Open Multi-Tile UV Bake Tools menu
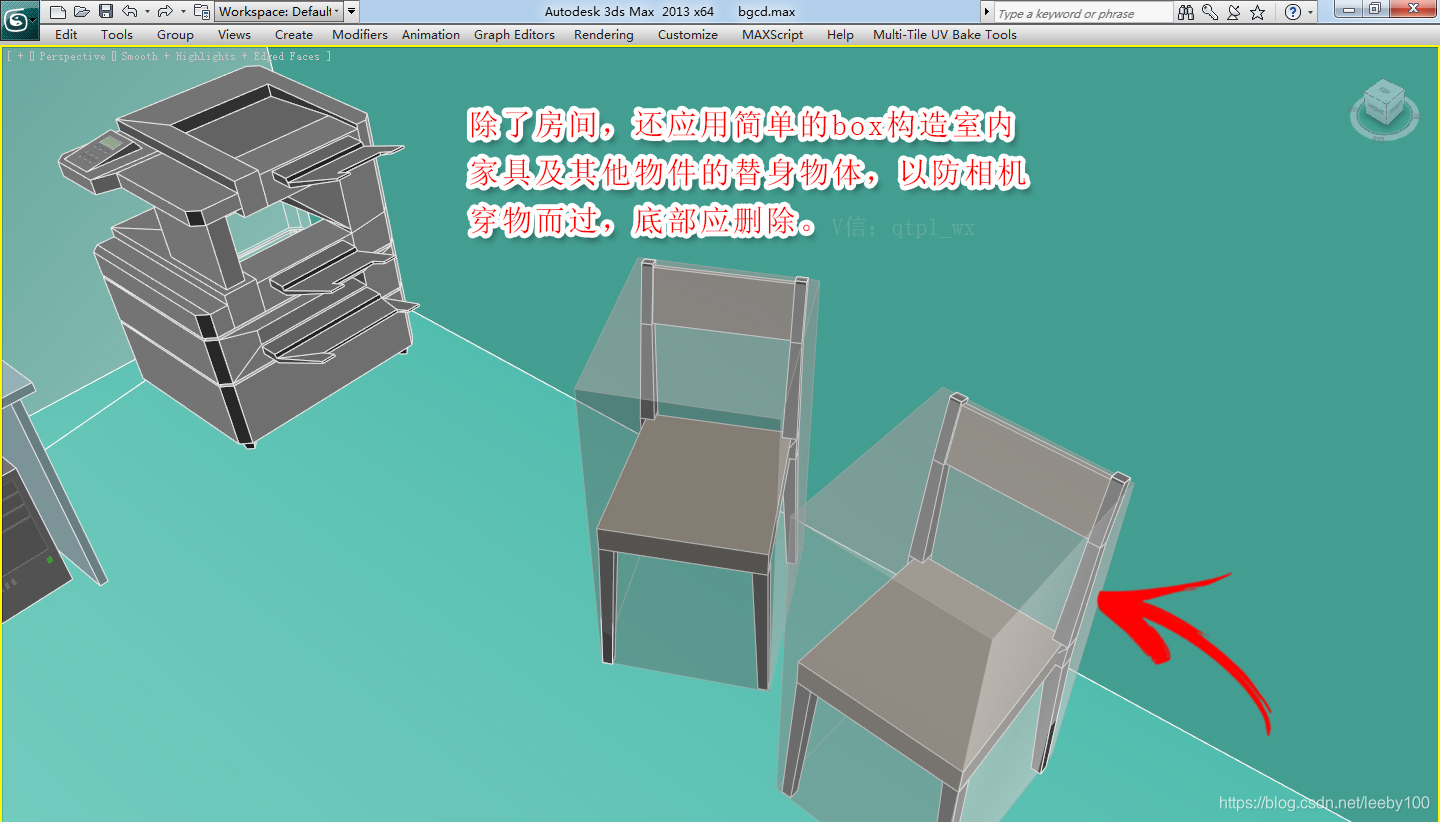The width and height of the screenshot is (1440, 822). pyautogui.click(x=945, y=34)
